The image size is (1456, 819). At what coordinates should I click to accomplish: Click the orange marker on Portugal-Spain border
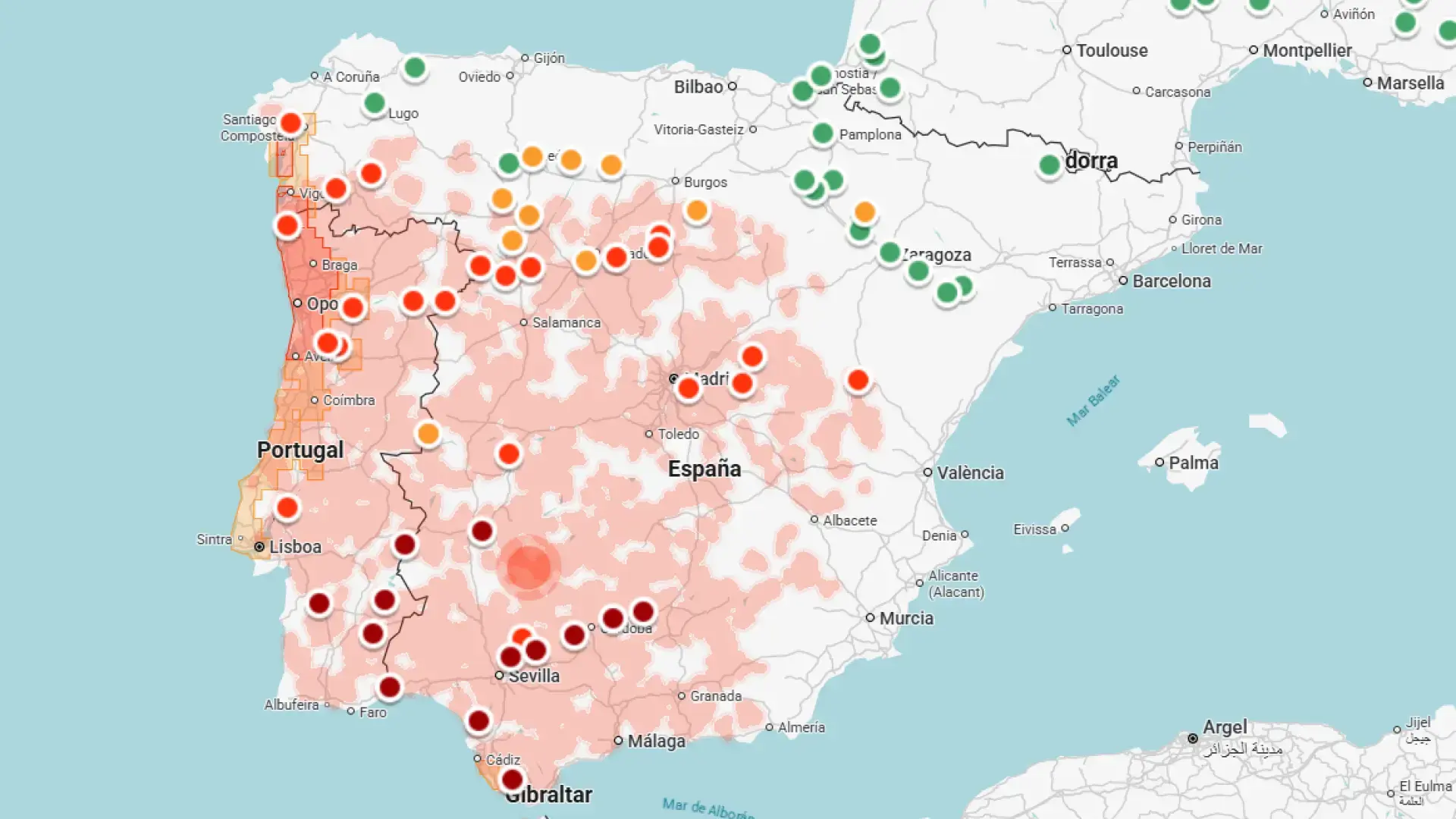(428, 434)
